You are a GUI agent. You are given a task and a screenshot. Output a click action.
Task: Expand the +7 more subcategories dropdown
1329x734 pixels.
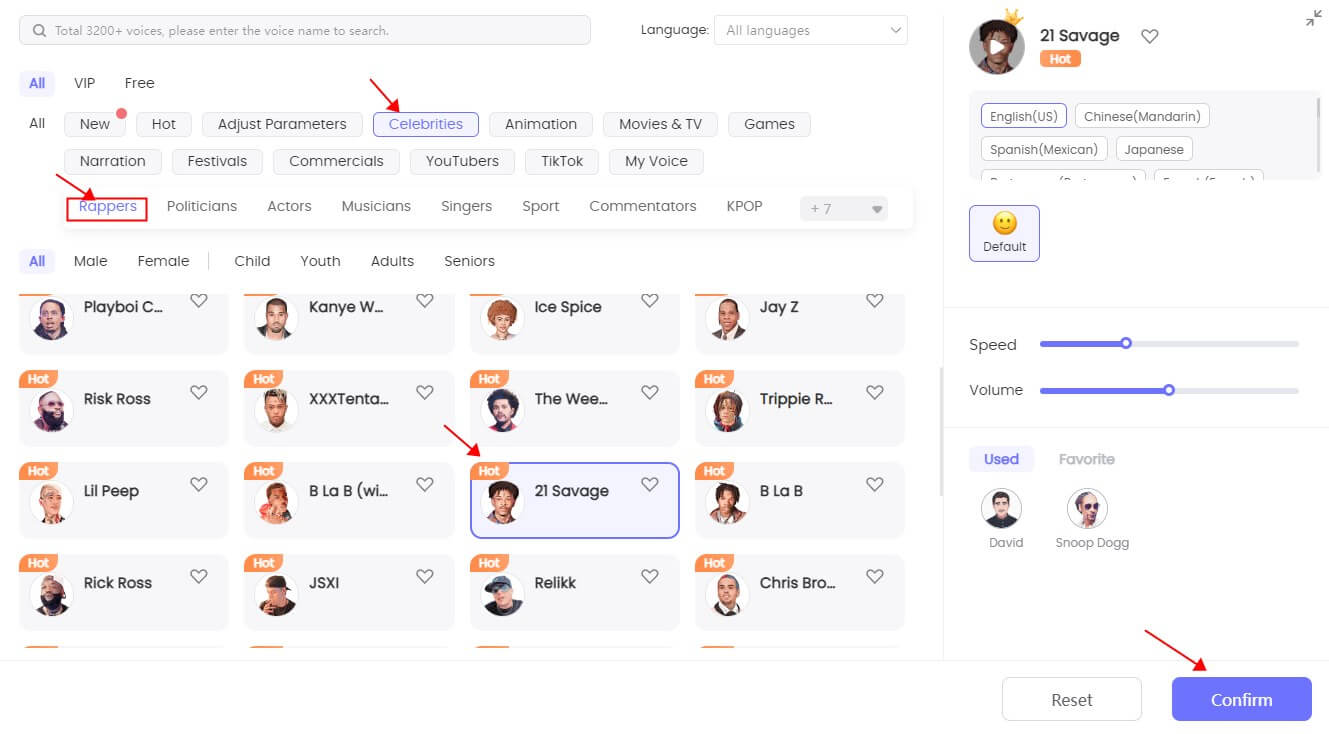(843, 208)
